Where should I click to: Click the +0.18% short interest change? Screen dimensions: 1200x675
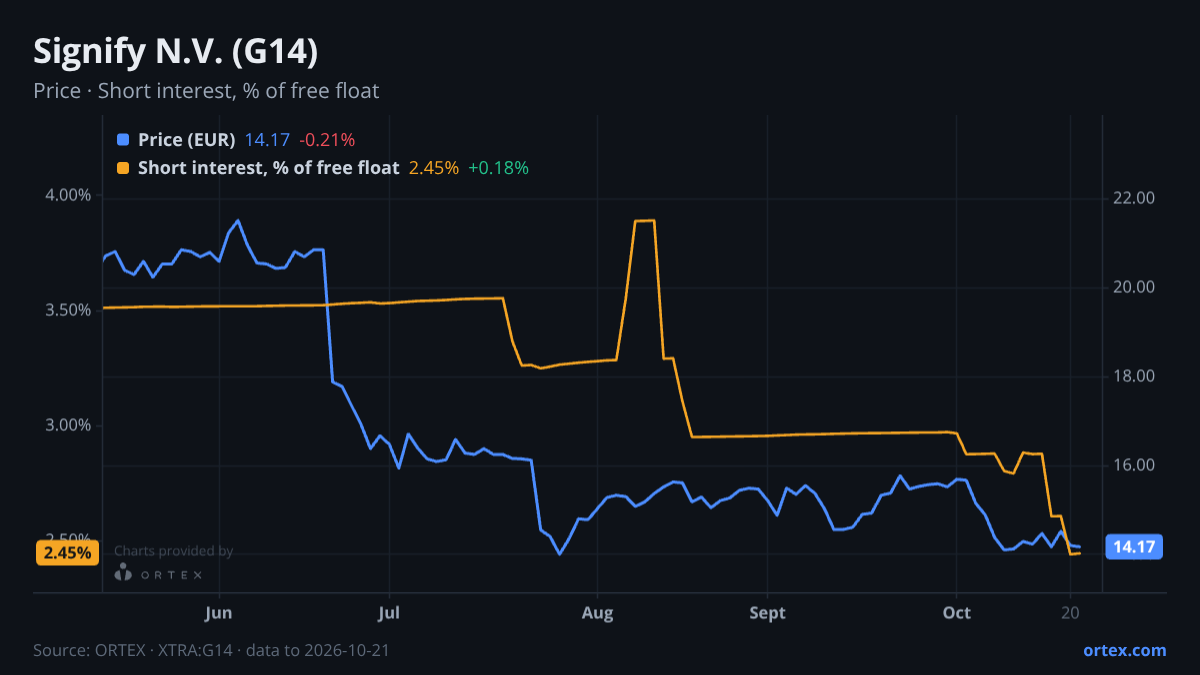[499, 168]
